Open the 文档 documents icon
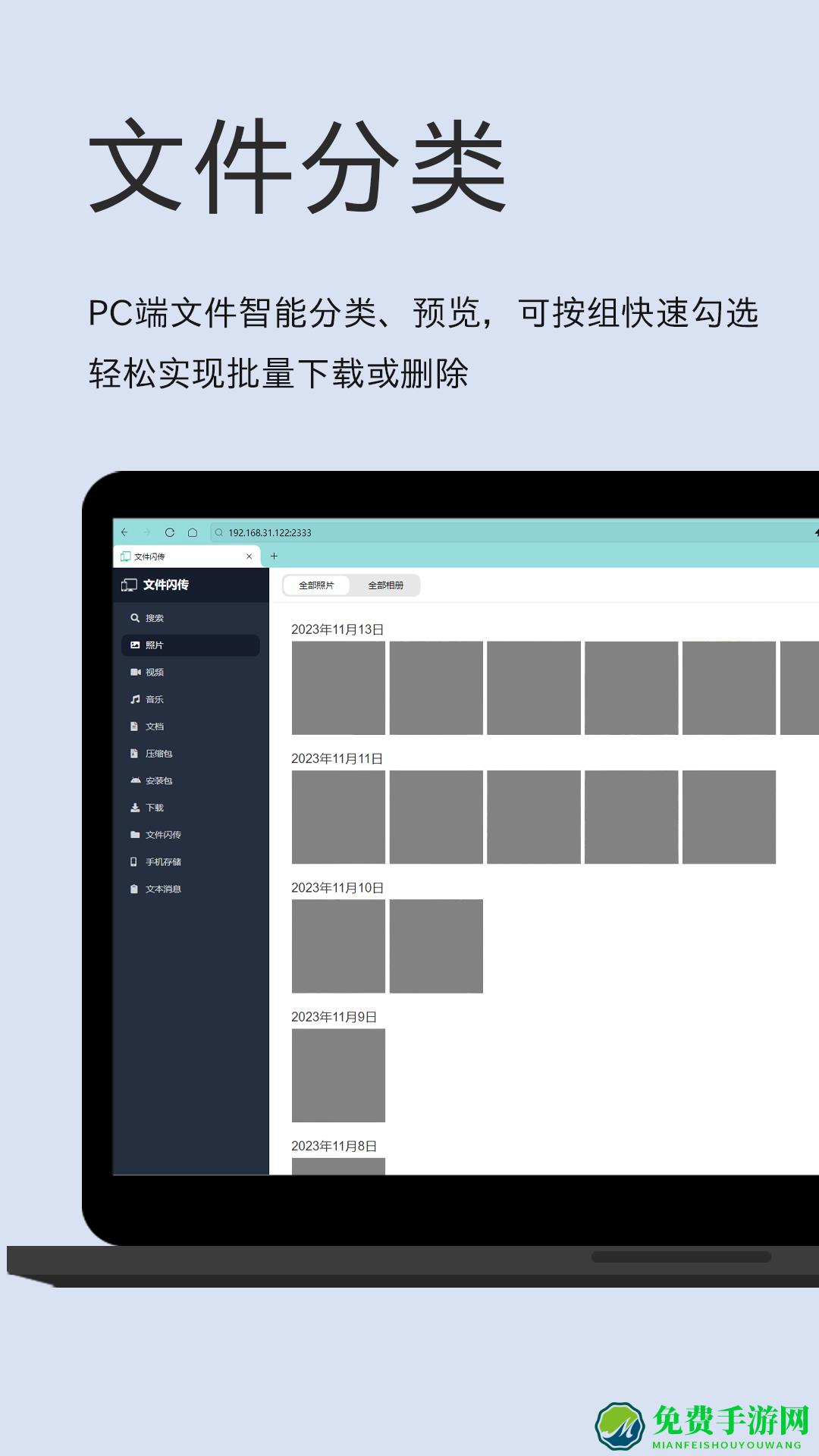This screenshot has width=819, height=1456. pos(135,726)
